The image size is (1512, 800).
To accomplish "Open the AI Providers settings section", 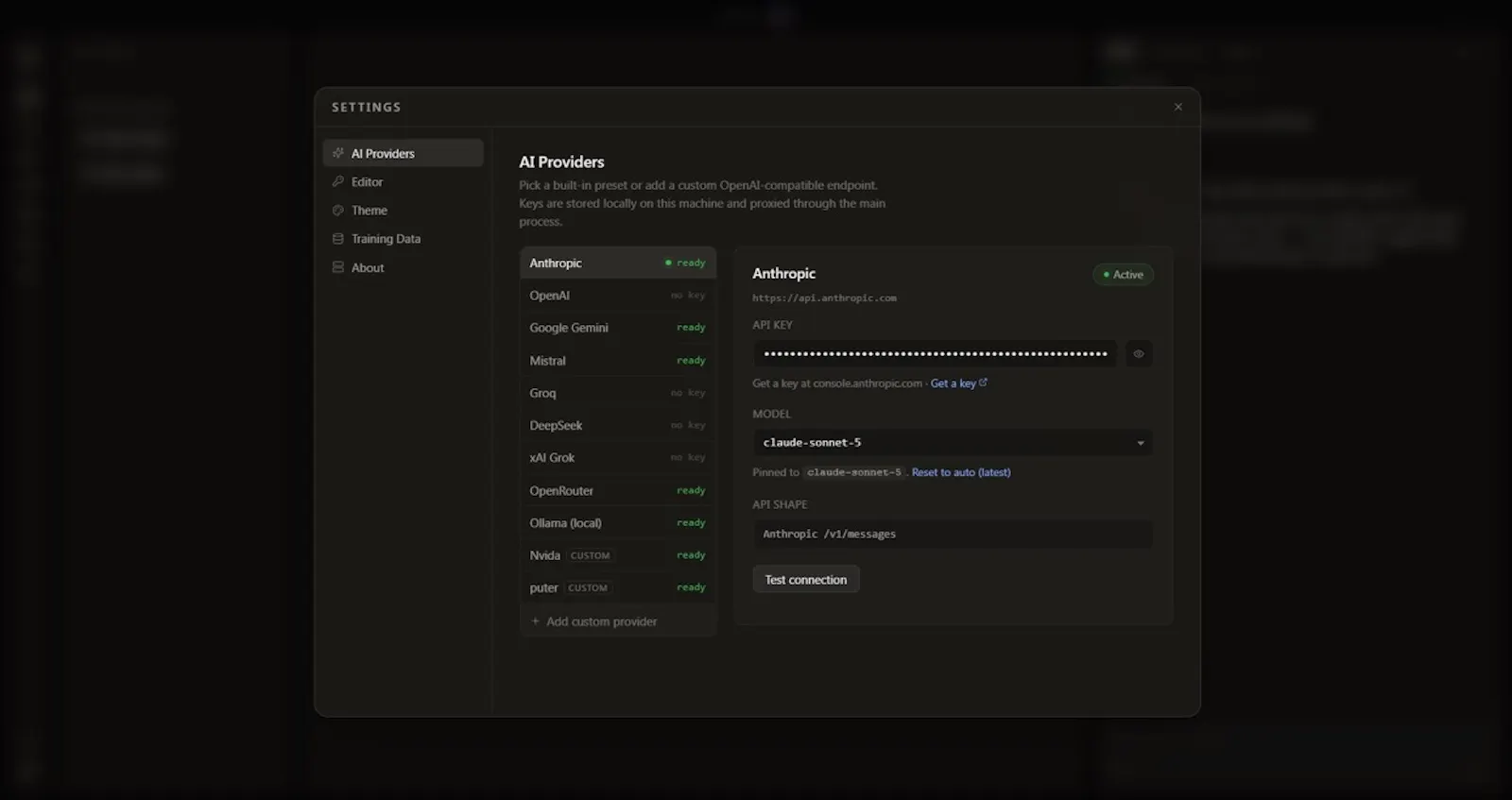I will click(404, 153).
